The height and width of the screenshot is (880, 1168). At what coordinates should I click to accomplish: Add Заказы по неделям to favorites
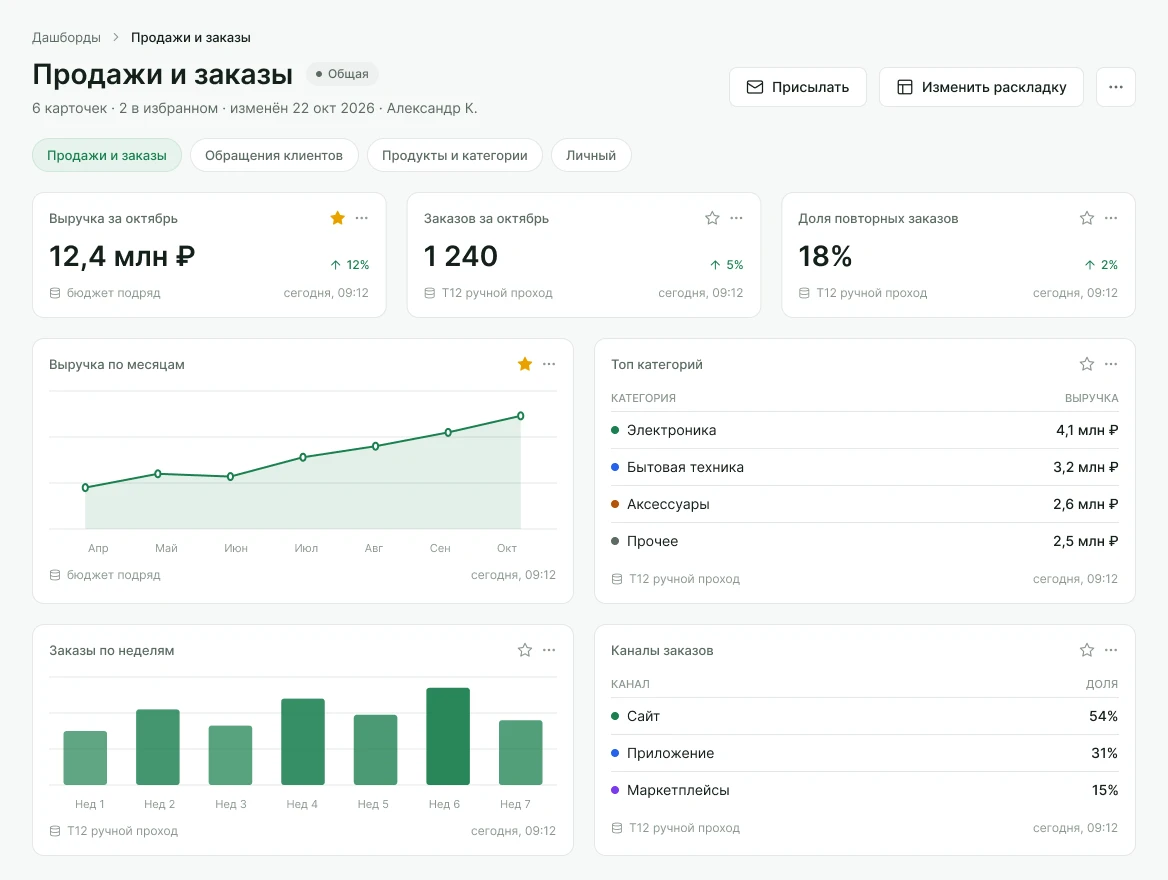[525, 650]
